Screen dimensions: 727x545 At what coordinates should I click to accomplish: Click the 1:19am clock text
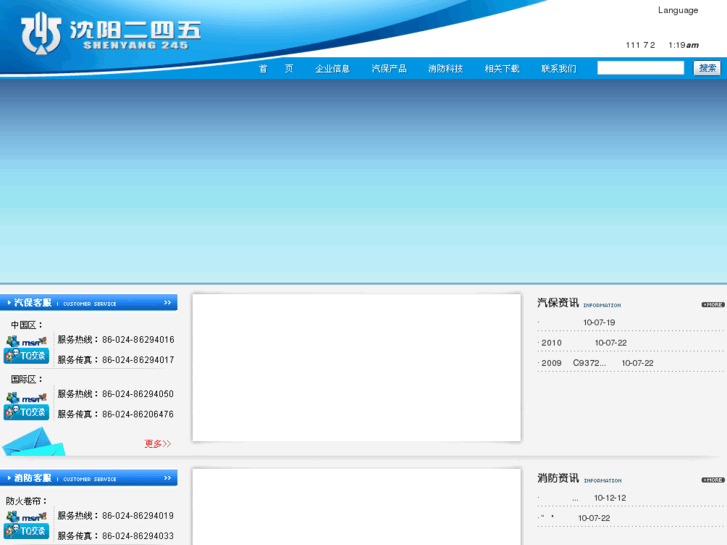point(683,45)
